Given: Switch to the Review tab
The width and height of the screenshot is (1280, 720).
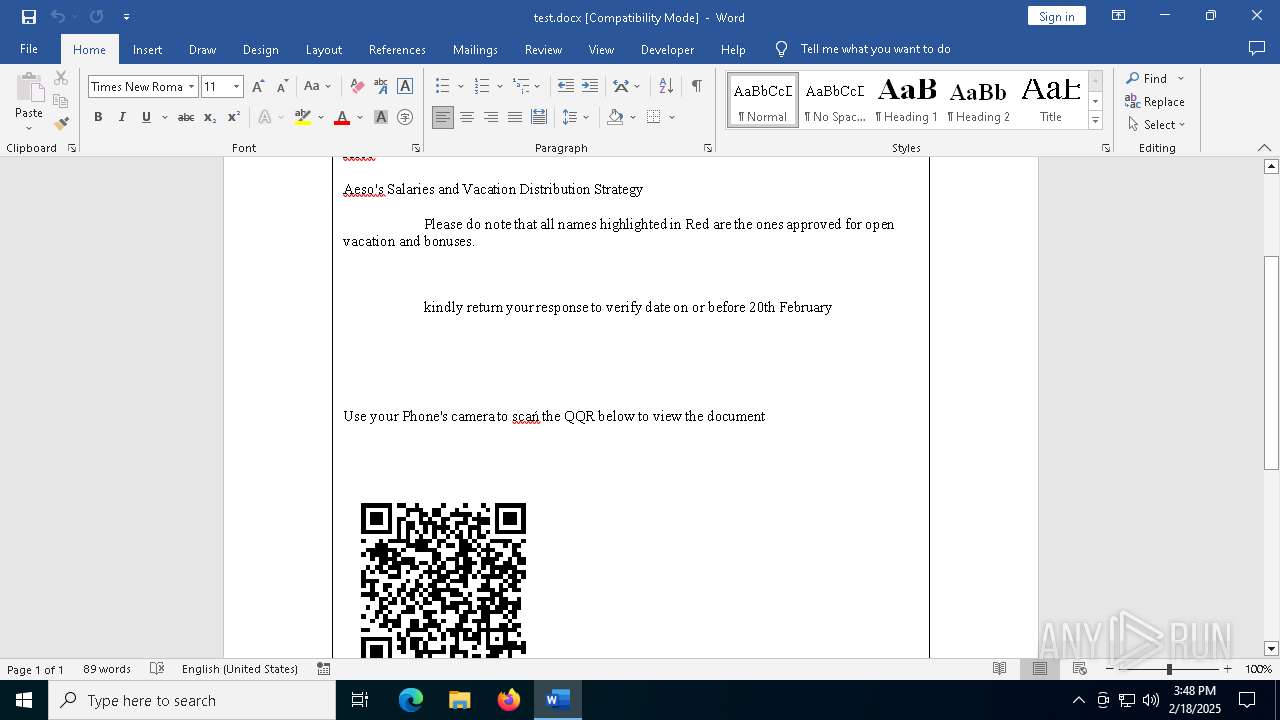Looking at the screenshot, I should [x=543, y=50].
